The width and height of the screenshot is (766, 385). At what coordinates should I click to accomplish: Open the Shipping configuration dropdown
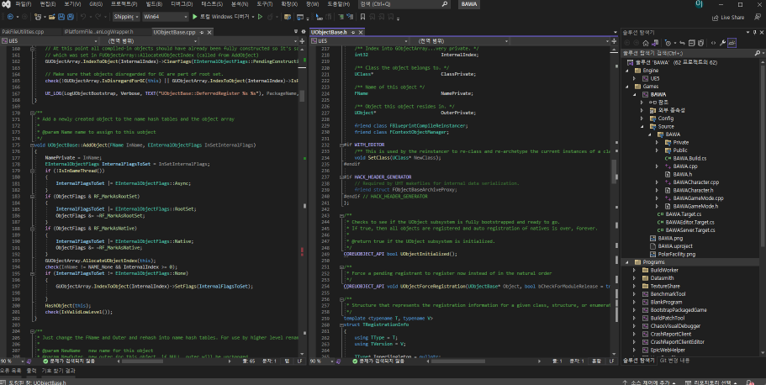pyautogui.click(x=126, y=17)
